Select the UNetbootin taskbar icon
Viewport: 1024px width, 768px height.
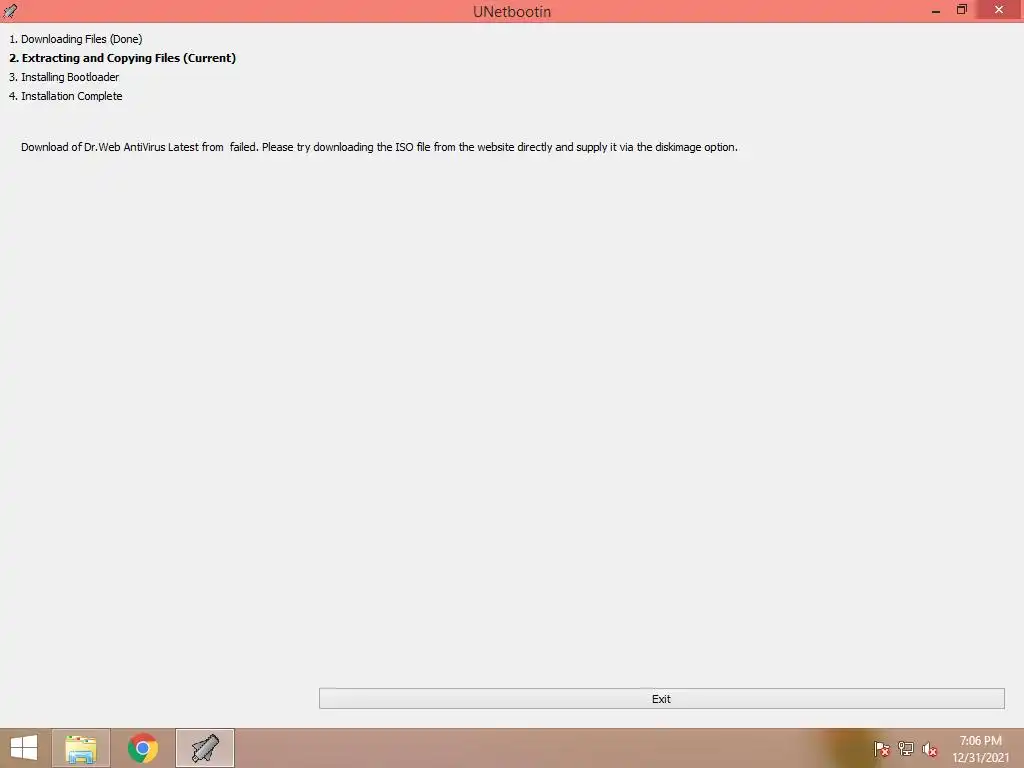205,748
